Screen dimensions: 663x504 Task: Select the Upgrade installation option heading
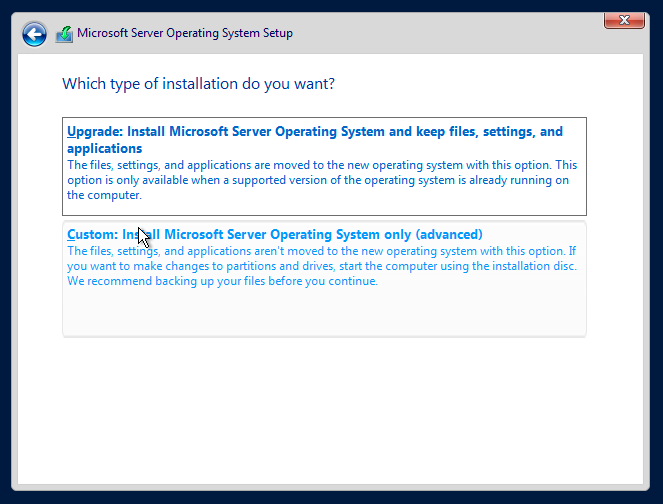[x=315, y=140]
